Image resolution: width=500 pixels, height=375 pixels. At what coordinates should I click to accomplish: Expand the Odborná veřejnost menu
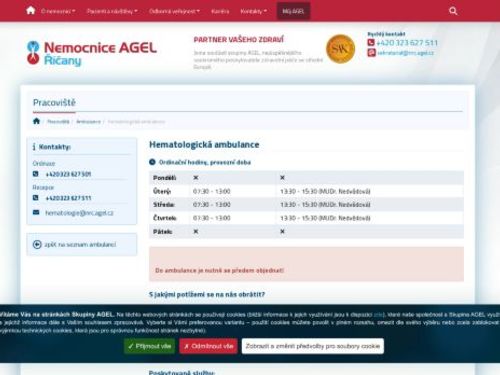coord(174,11)
